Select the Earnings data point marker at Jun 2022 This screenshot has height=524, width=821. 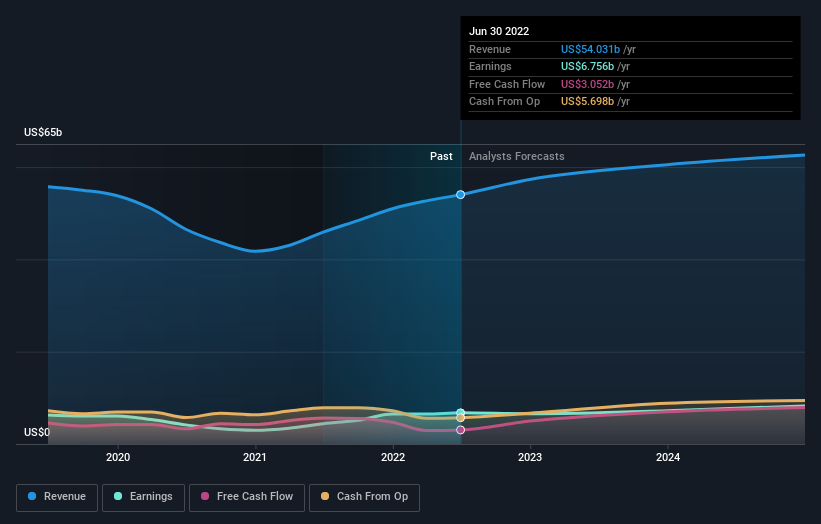click(x=460, y=412)
